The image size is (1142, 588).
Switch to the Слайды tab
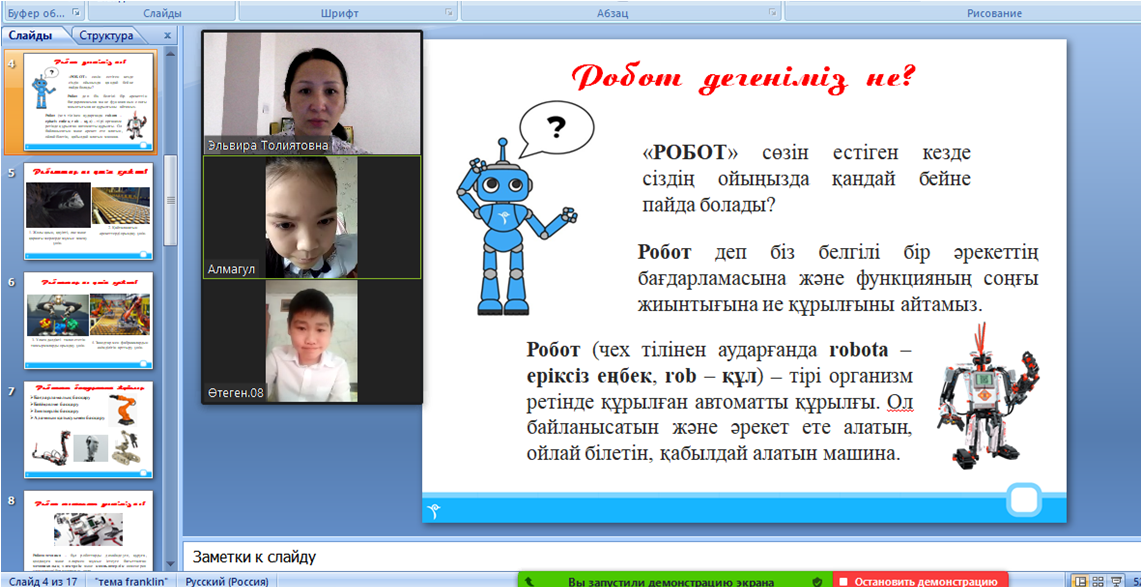pos(30,36)
